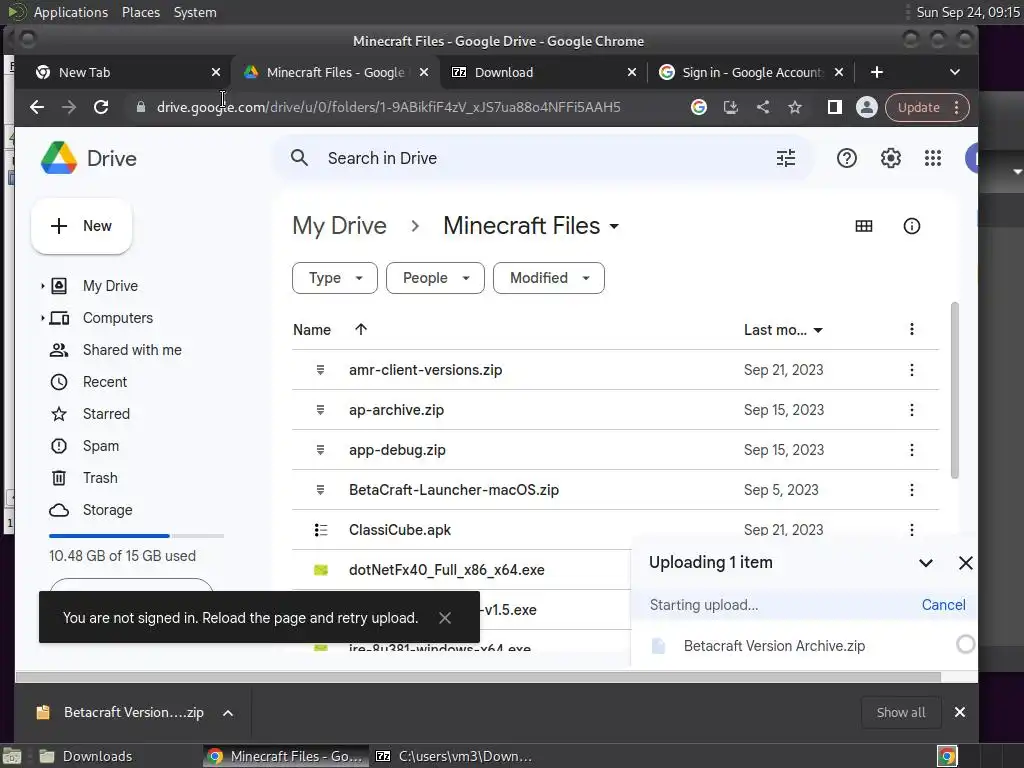Open the People filter dropdown
Image resolution: width=1024 pixels, height=768 pixels.
[435, 278]
